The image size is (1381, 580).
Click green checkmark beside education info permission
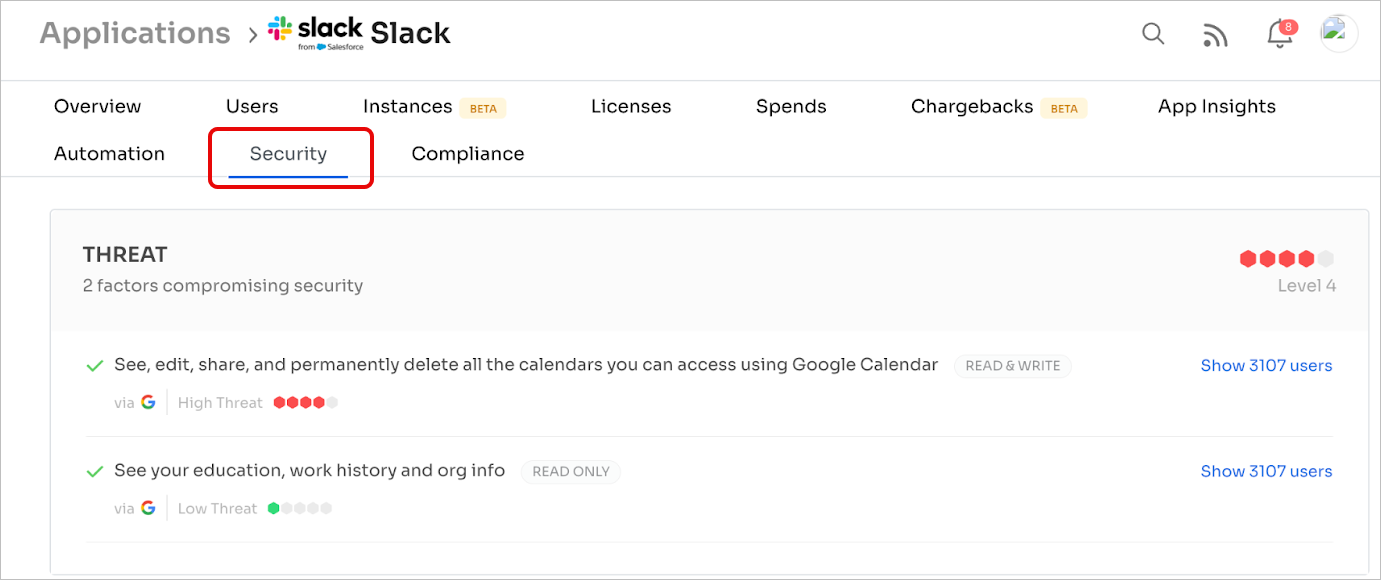click(x=95, y=471)
